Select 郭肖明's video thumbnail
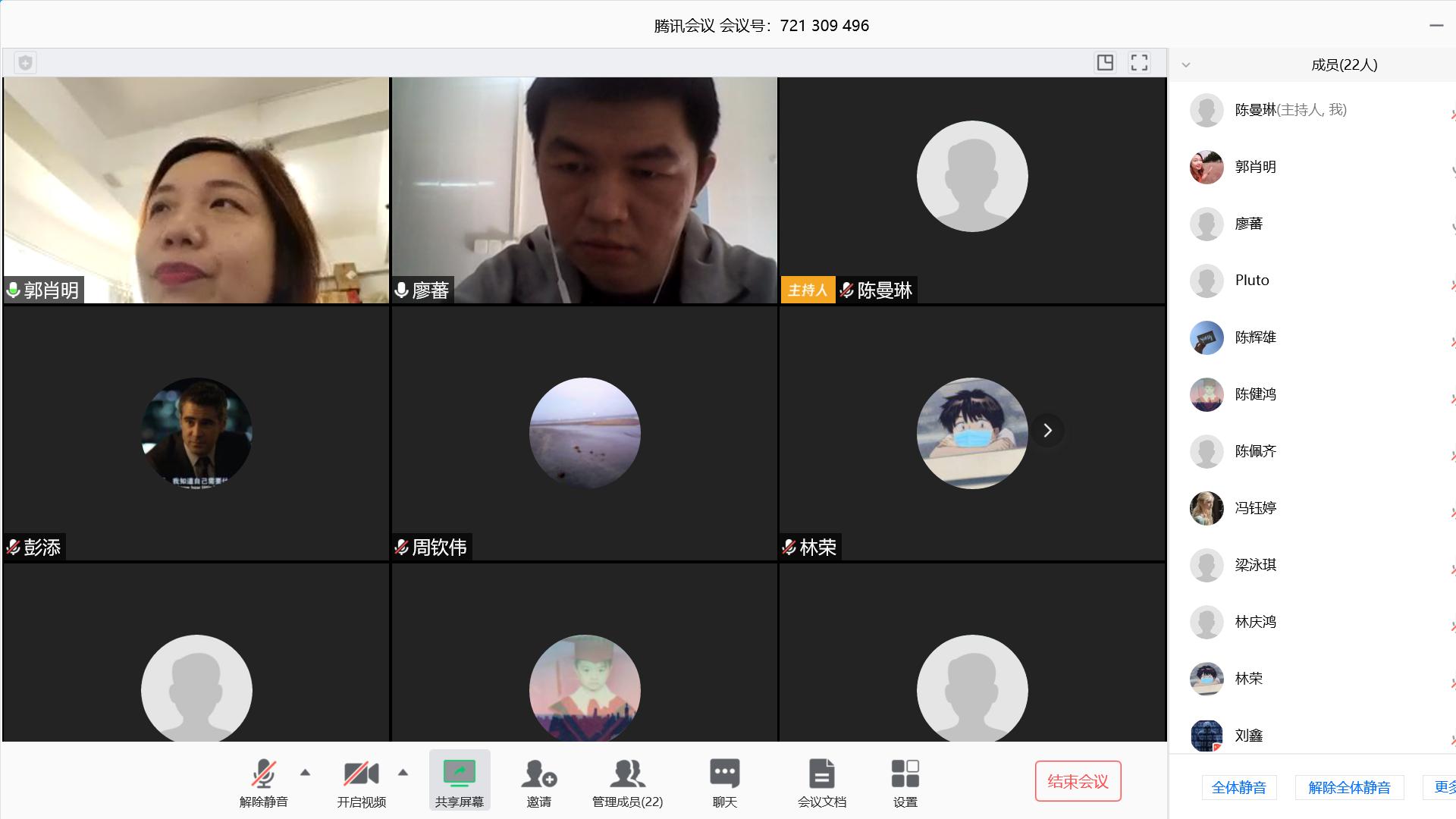The height and width of the screenshot is (819, 1456). click(x=196, y=190)
